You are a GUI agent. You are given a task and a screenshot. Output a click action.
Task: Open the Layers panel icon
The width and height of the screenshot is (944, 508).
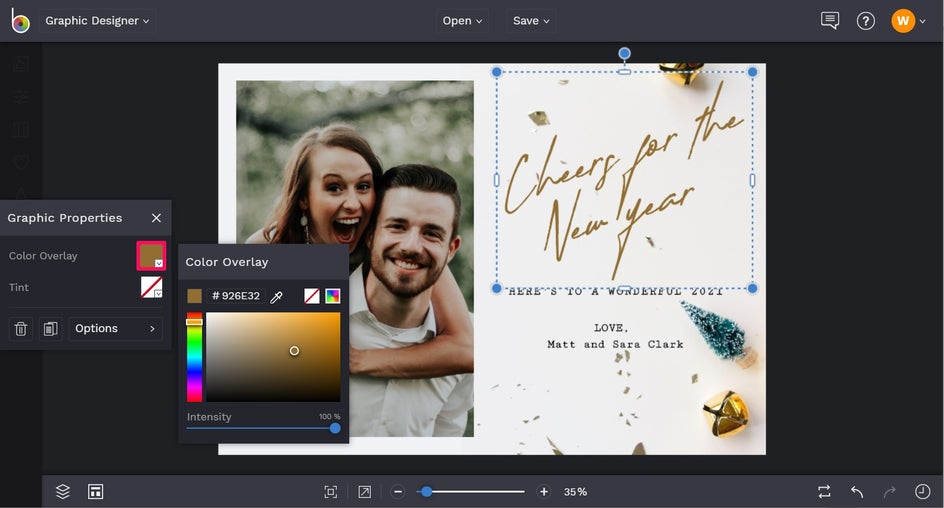[x=63, y=492]
